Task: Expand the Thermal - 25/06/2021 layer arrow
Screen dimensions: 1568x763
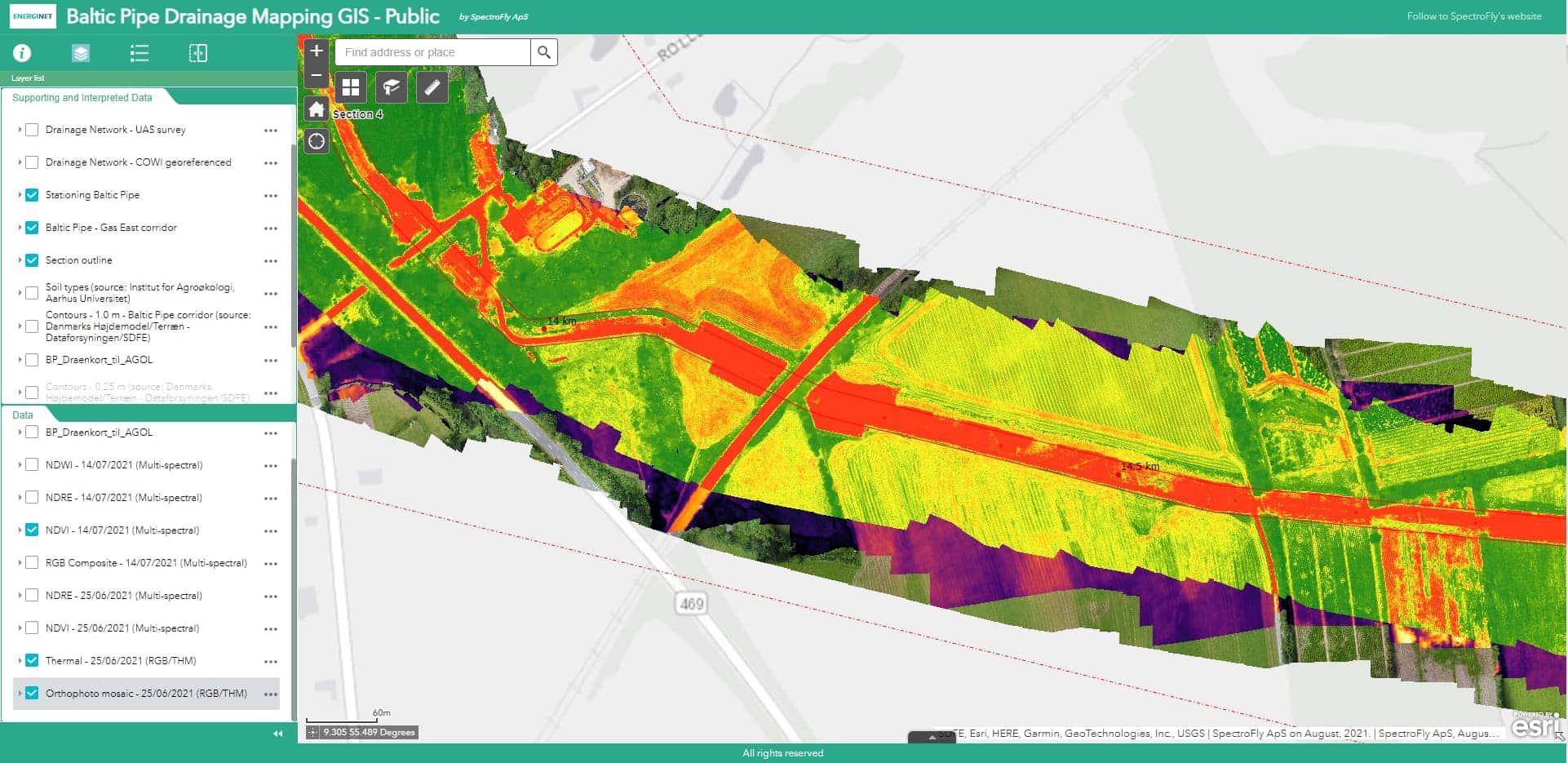Action: coord(20,661)
